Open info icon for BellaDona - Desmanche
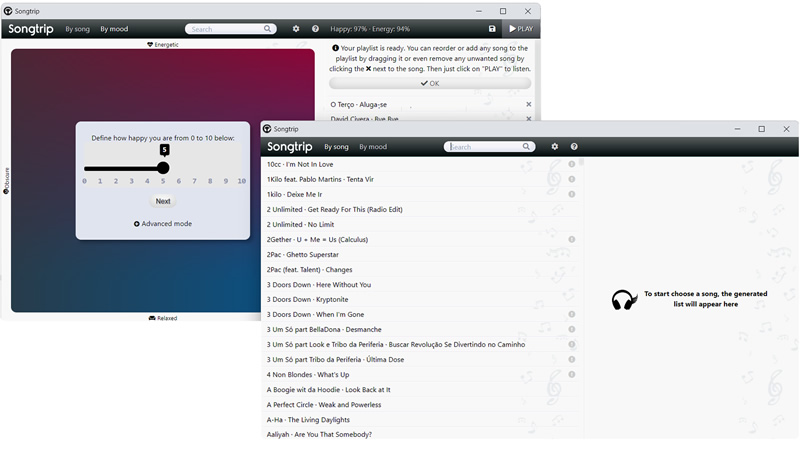The width and height of the screenshot is (800, 450). click(571, 330)
